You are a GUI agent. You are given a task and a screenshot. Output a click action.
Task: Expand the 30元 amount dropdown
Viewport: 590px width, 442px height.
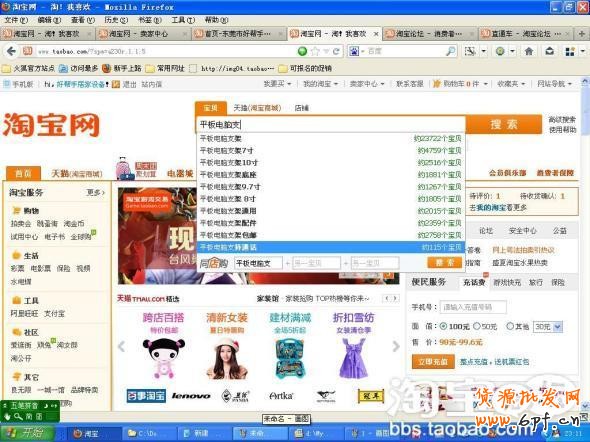click(558, 327)
